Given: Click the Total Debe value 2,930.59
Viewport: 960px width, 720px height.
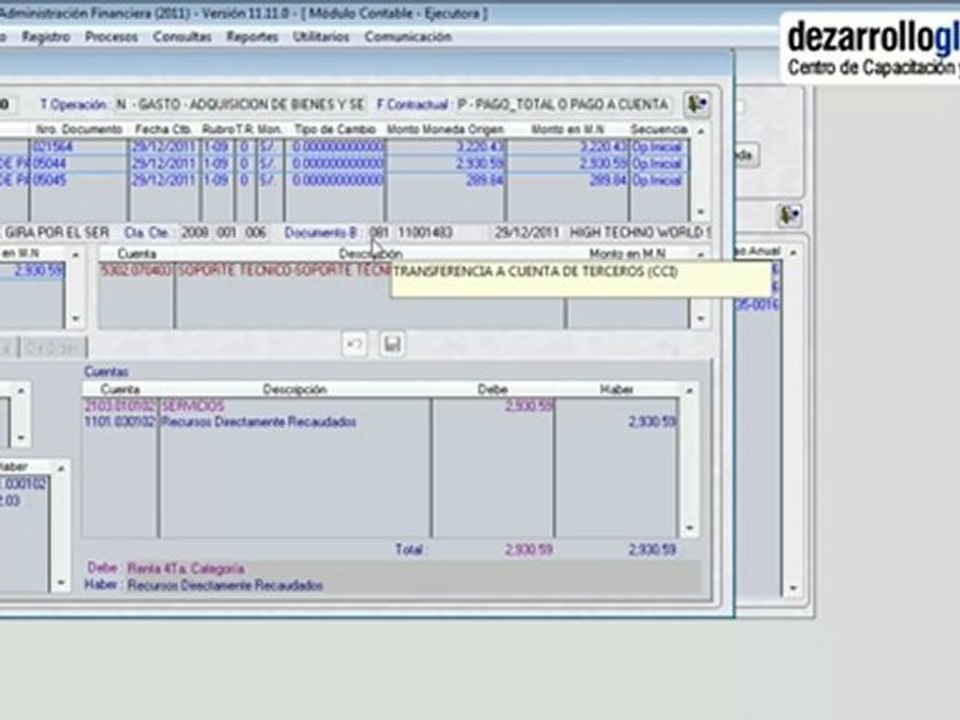Looking at the screenshot, I should [529, 549].
